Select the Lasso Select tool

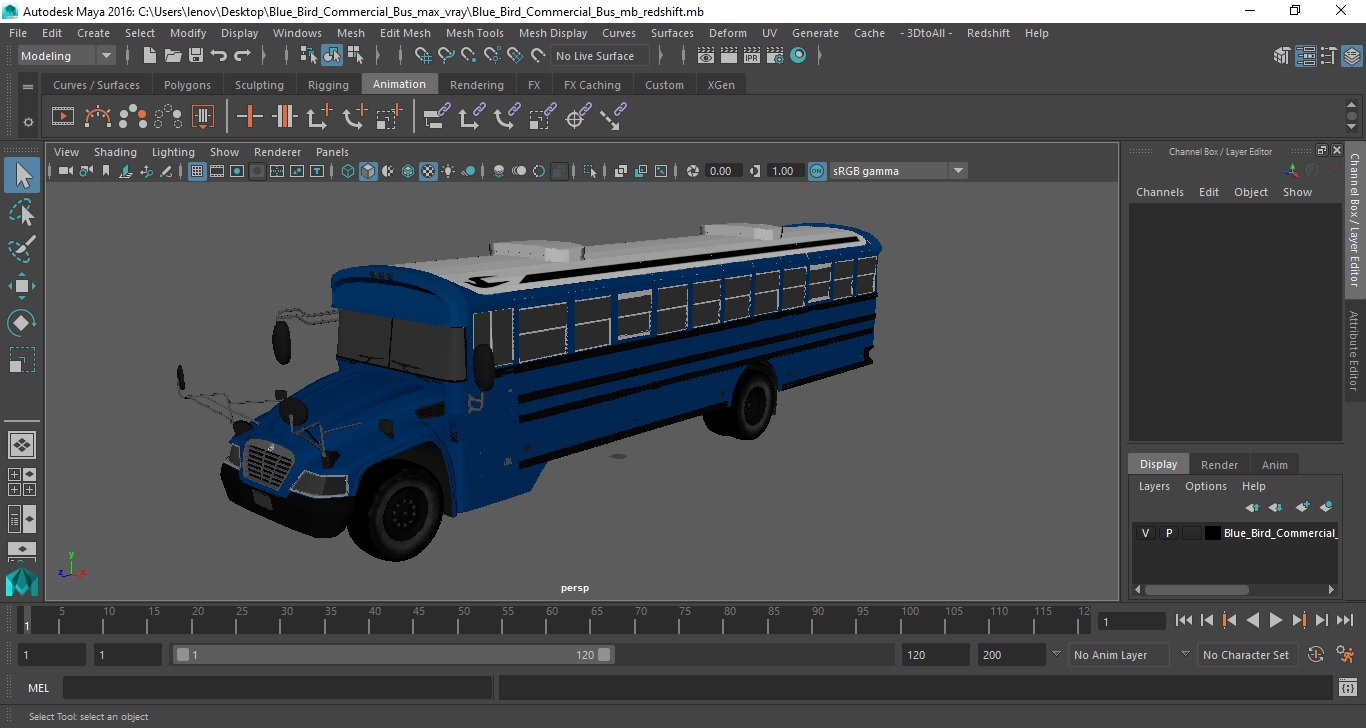[x=22, y=213]
